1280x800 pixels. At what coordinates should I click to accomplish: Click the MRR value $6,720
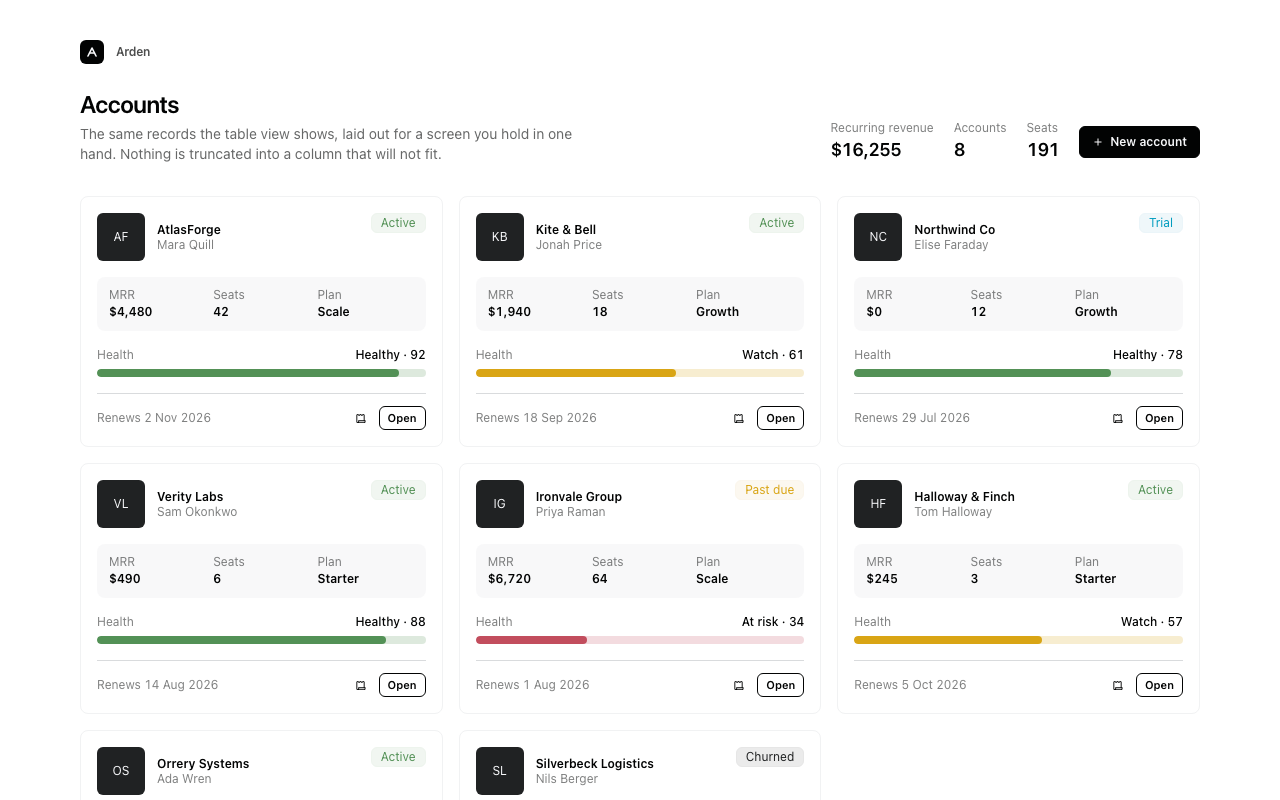(x=510, y=579)
